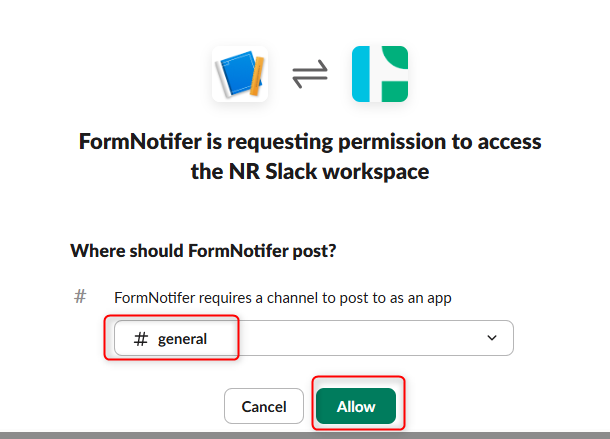Click the NR workspace teal and green icon
The width and height of the screenshot is (610, 439).
380,74
